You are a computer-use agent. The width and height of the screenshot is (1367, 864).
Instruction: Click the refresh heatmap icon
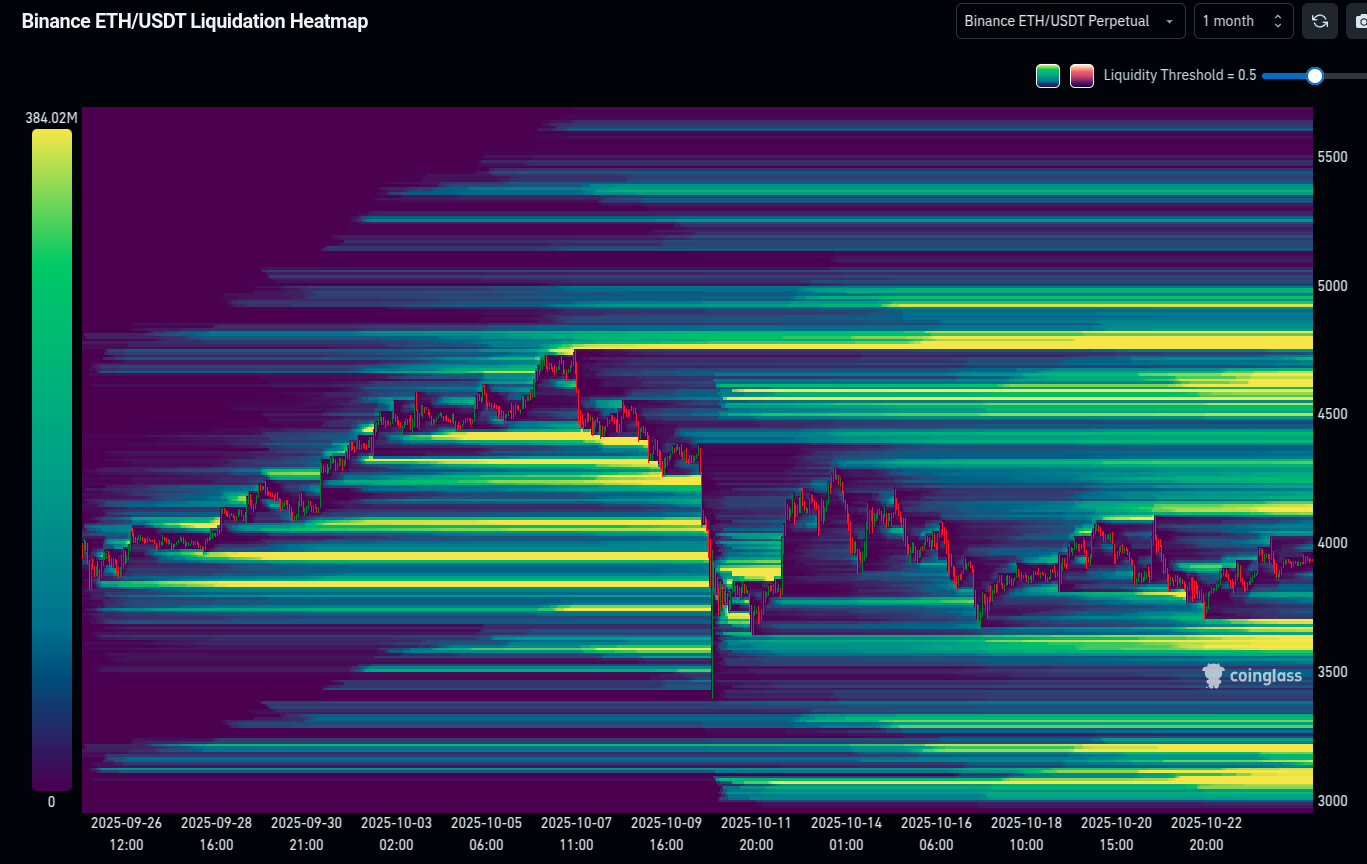click(x=1319, y=21)
